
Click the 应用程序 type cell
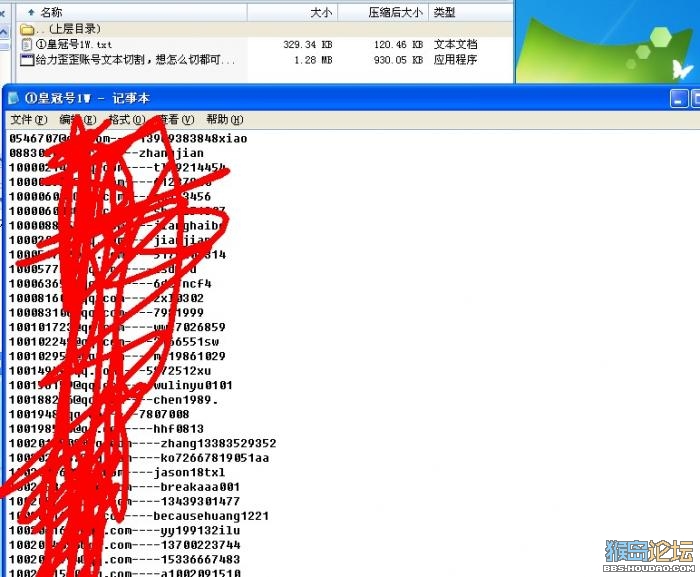[x=455, y=59]
